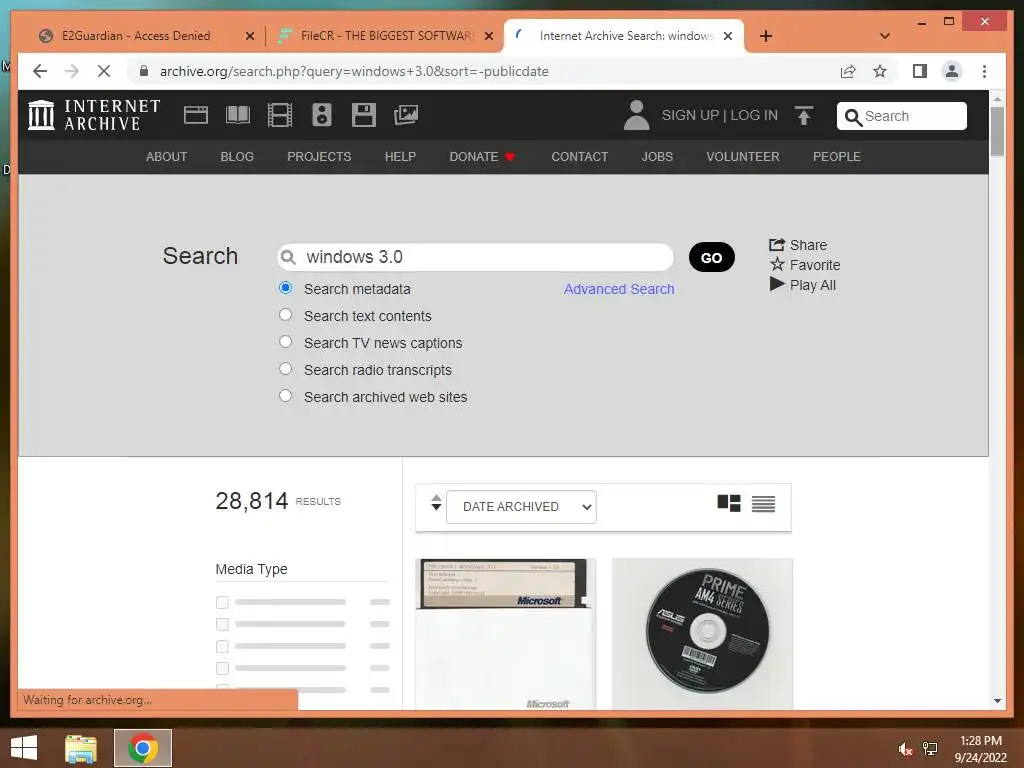The image size is (1024, 768).
Task: Click the upload arrow icon
Action: click(804, 116)
